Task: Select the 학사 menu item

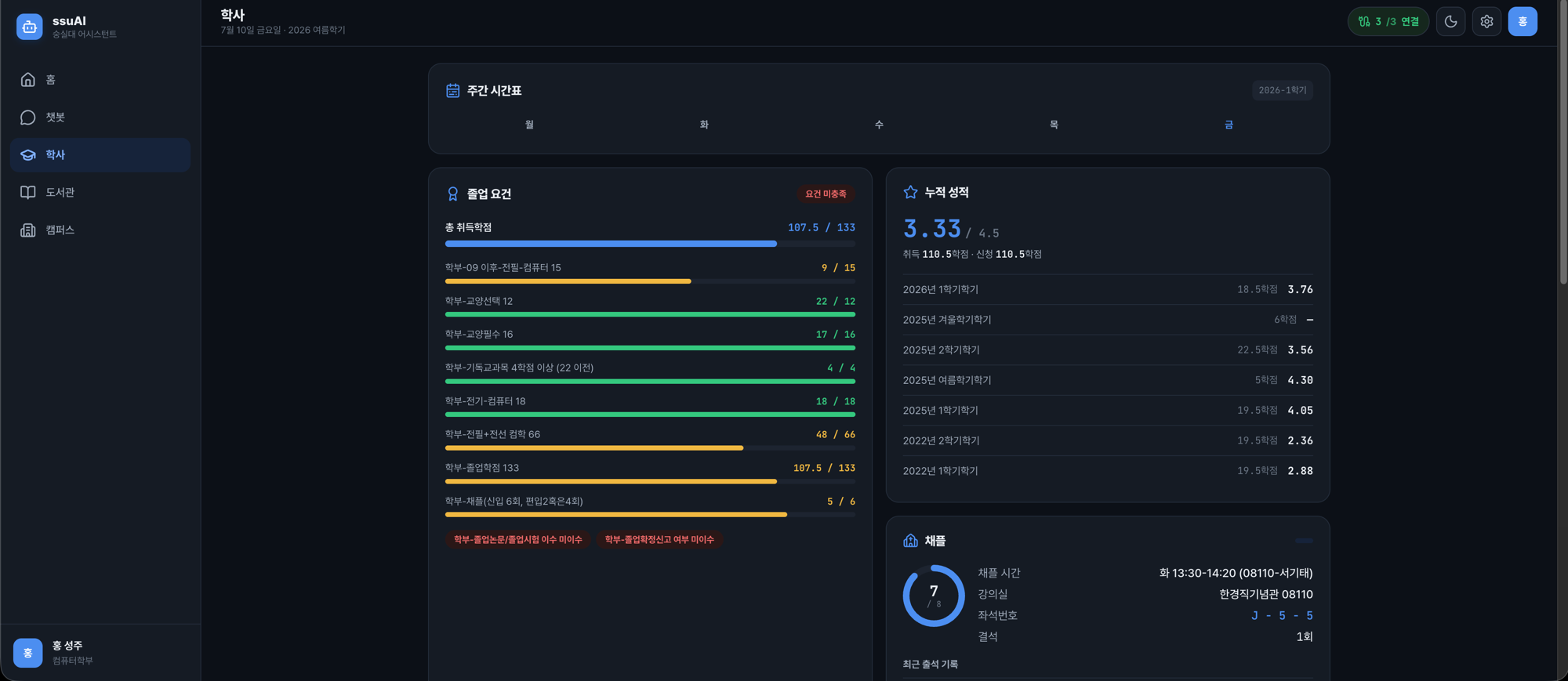Action: click(x=100, y=154)
